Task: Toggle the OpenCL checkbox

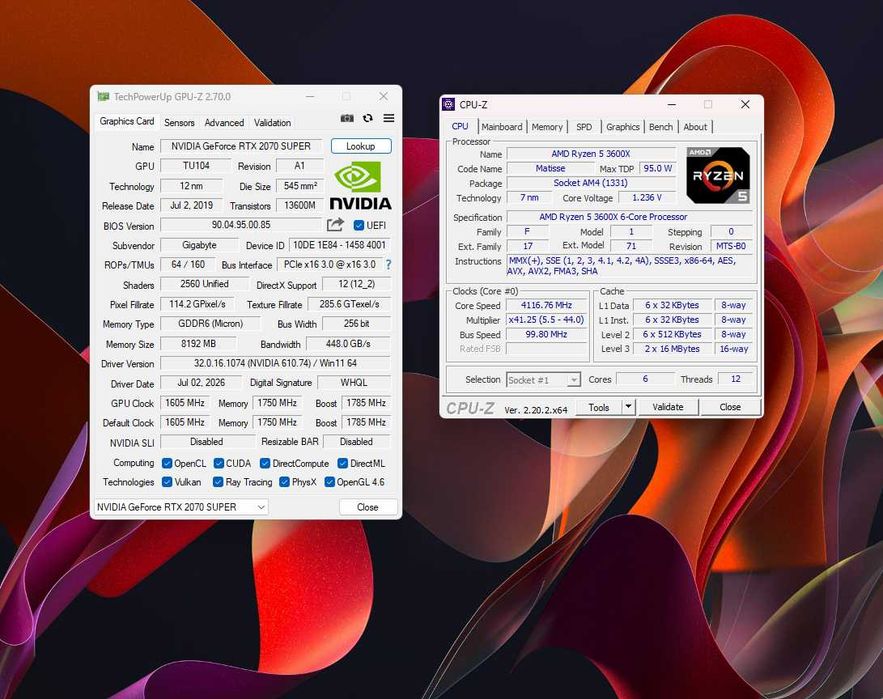Action: pyautogui.click(x=167, y=463)
